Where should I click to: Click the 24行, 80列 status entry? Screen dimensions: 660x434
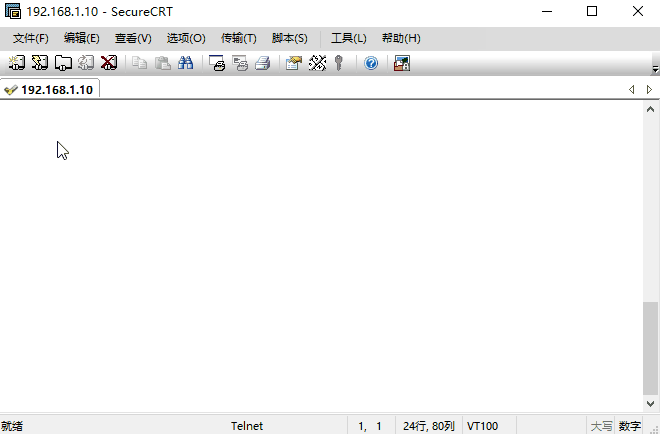pos(428,426)
